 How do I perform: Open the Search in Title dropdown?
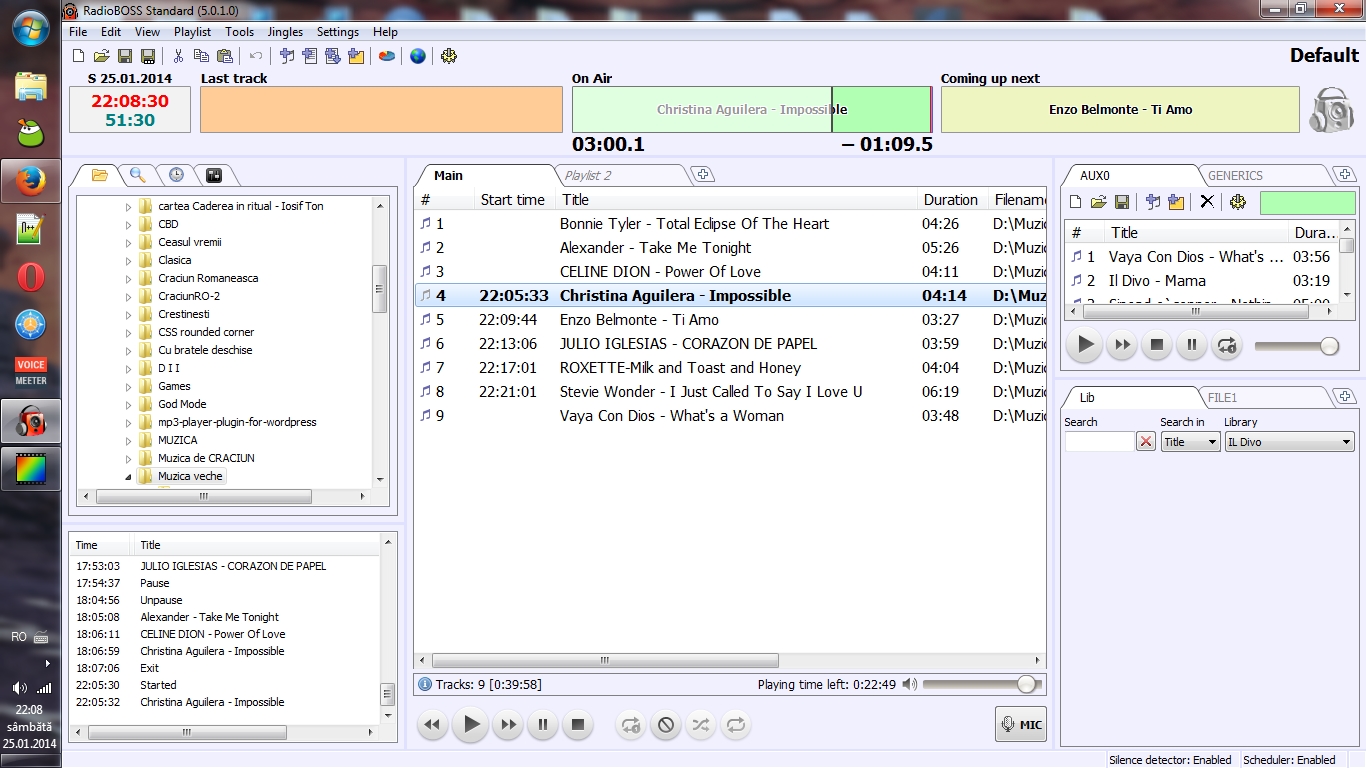click(x=1190, y=441)
